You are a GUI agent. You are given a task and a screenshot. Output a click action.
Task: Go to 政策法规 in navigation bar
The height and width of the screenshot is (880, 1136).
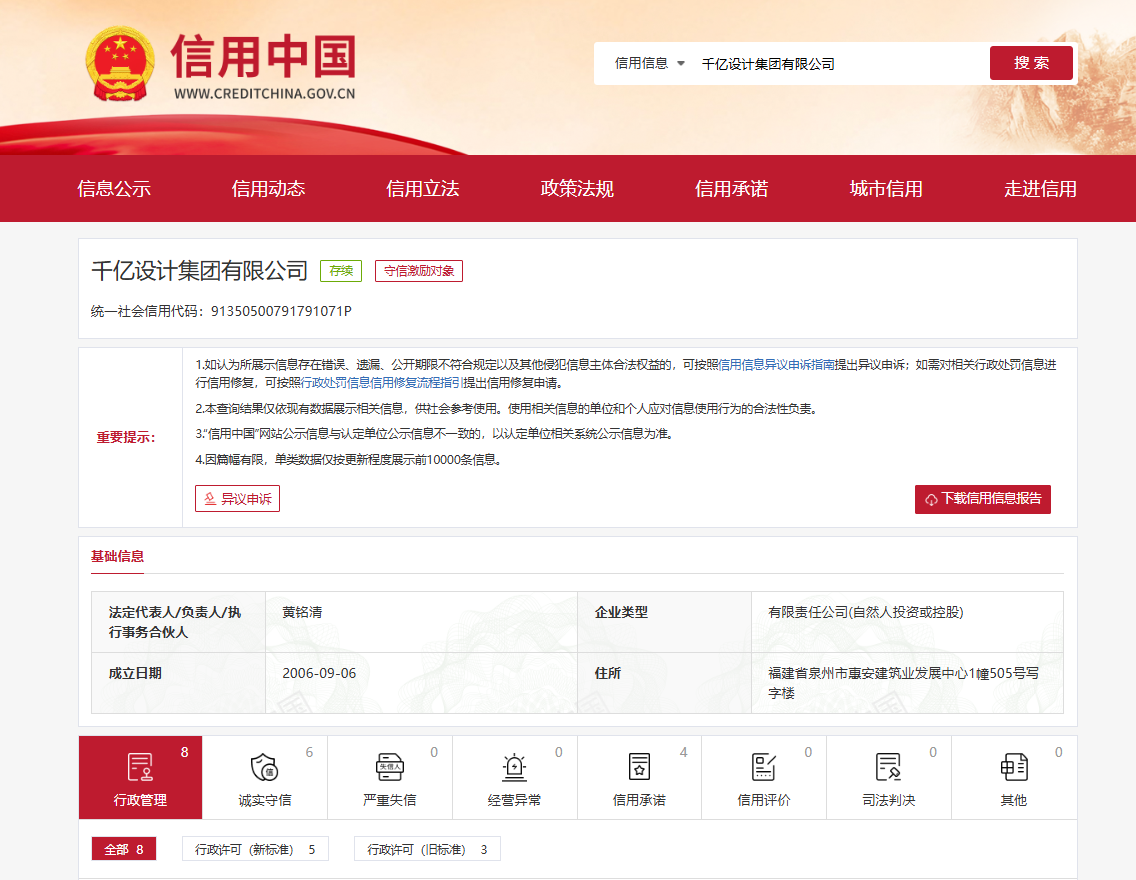coord(577,189)
